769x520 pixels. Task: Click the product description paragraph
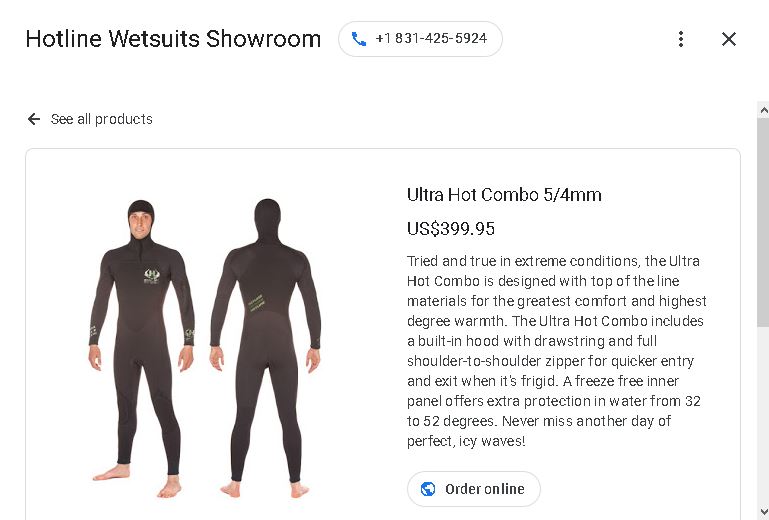click(557, 351)
